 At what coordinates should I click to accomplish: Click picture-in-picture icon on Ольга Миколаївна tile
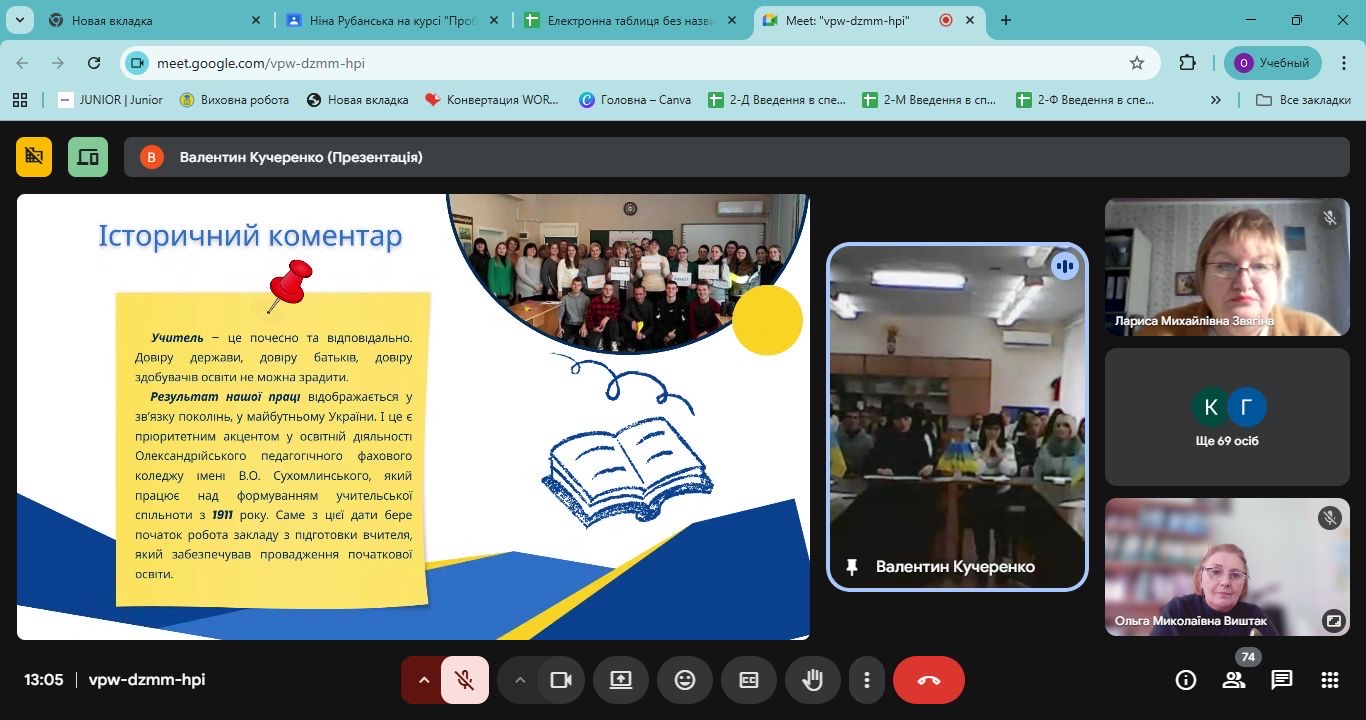1333,620
